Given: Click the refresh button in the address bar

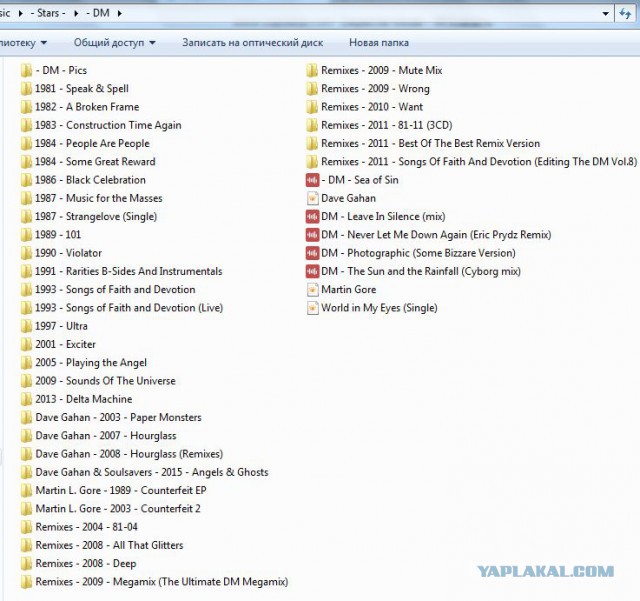Looking at the screenshot, I should (625, 13).
